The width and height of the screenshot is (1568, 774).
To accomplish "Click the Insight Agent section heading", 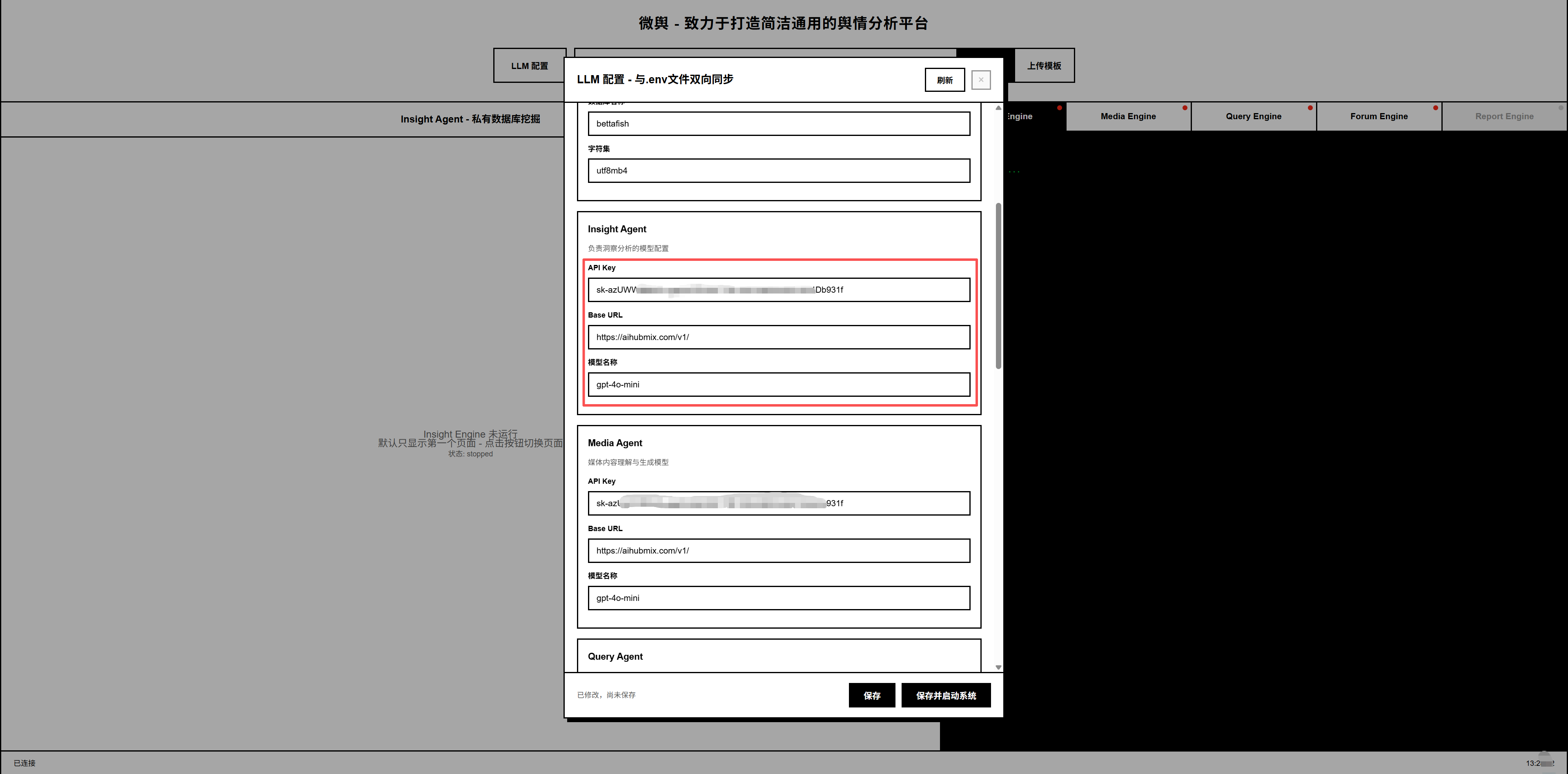I will coord(617,229).
